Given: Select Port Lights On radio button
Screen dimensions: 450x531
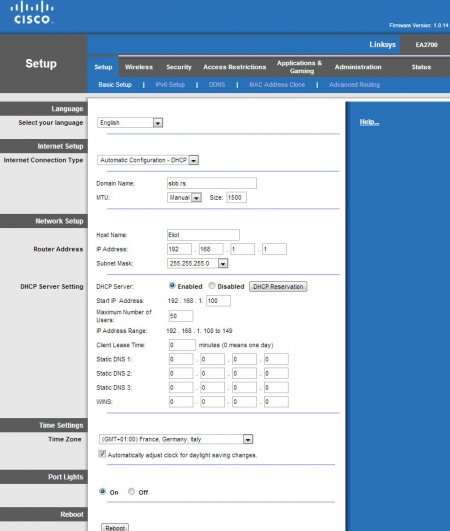Looking at the screenshot, I should [x=102, y=491].
